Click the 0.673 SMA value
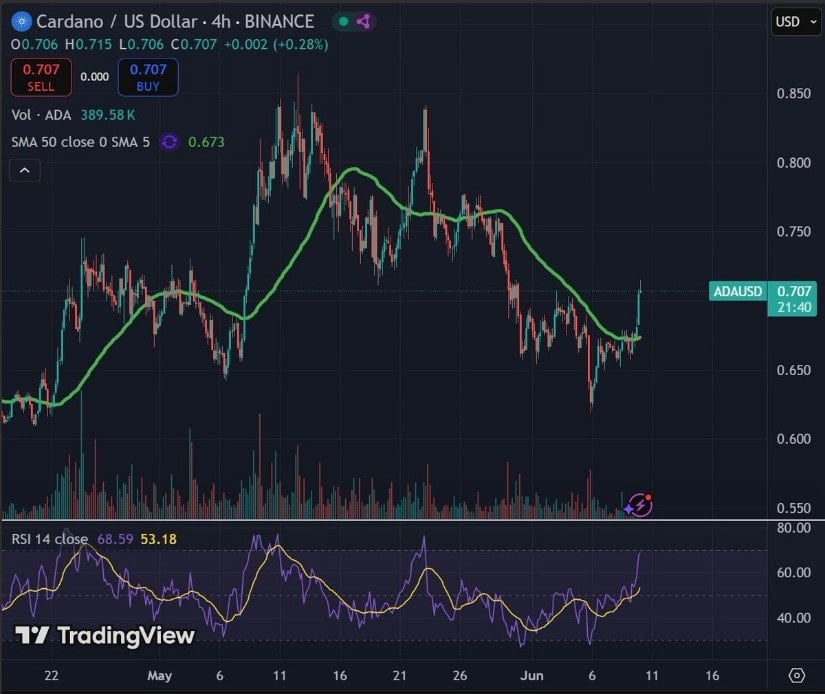Viewport: 825px width, 694px height. point(206,142)
